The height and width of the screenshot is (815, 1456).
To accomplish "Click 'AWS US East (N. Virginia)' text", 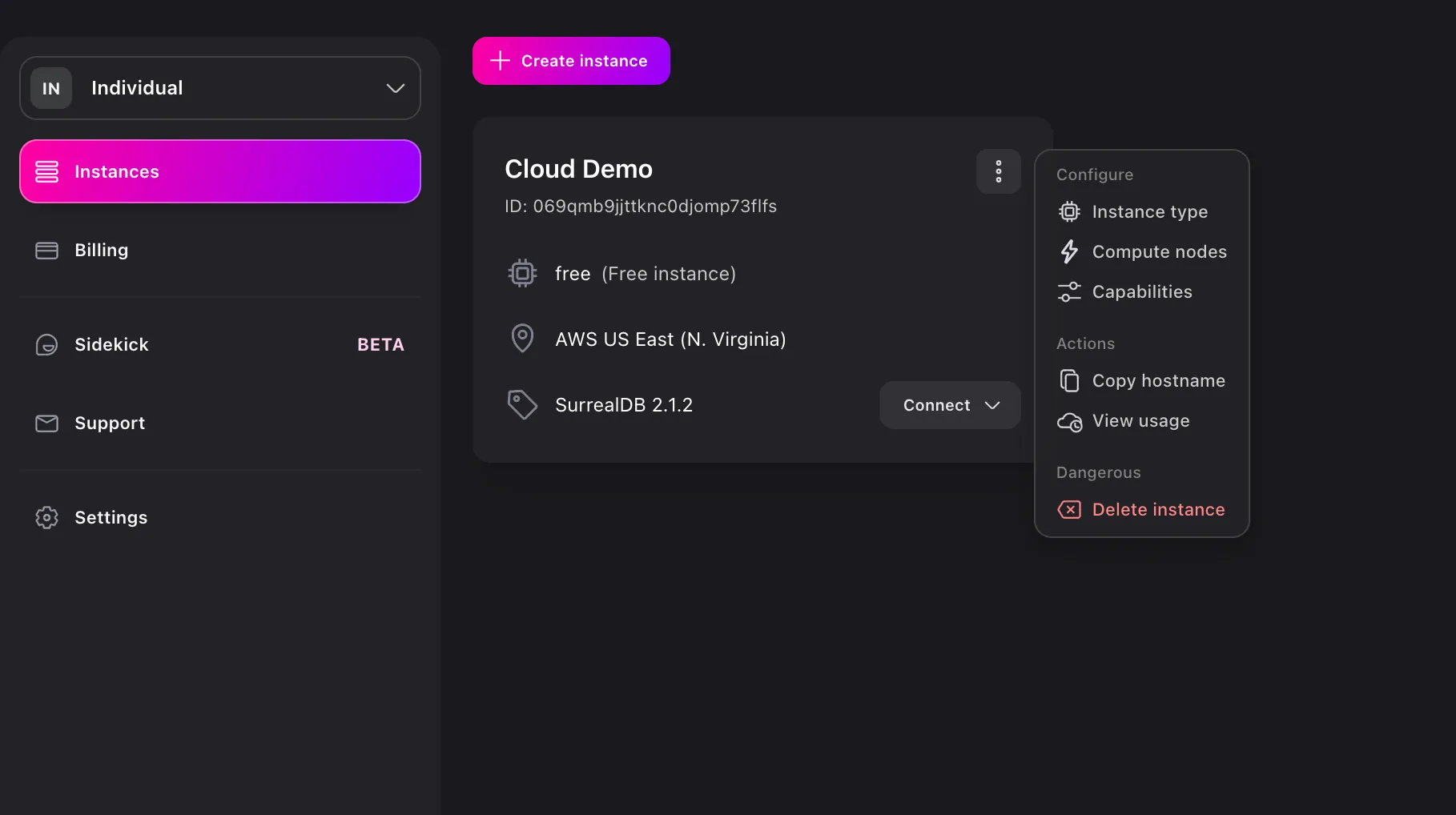I will 670,339.
